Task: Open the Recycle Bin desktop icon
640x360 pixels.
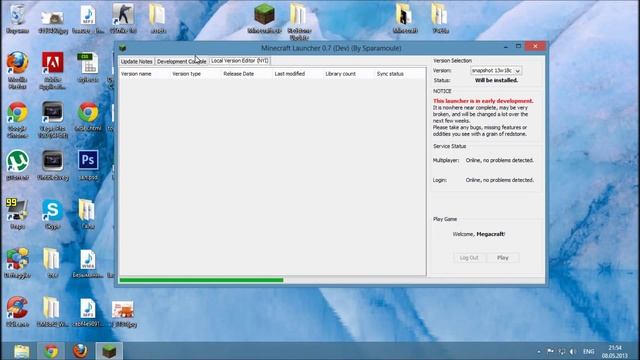Action: pos(17,19)
